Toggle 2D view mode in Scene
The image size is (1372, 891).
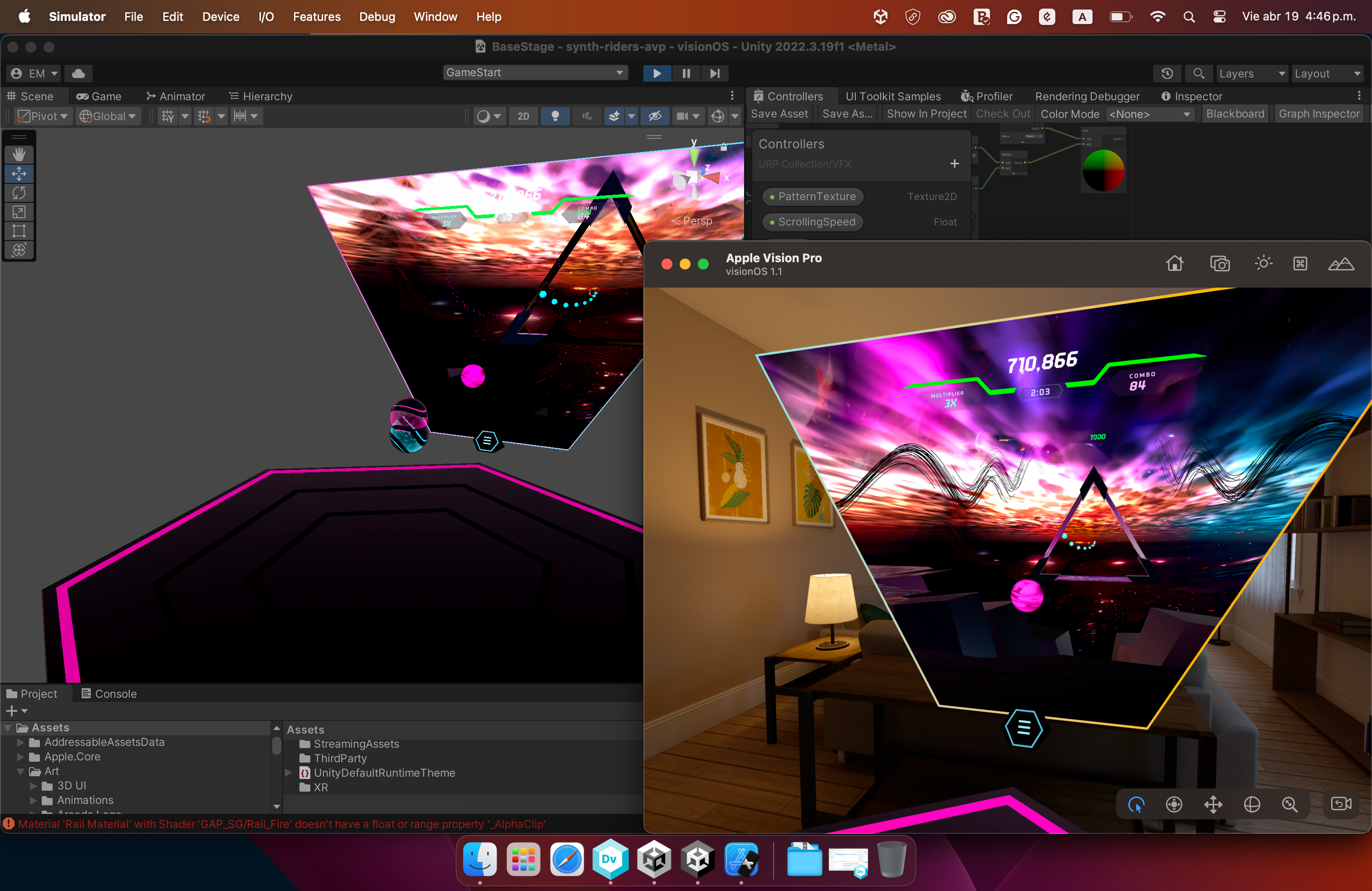coord(523,116)
